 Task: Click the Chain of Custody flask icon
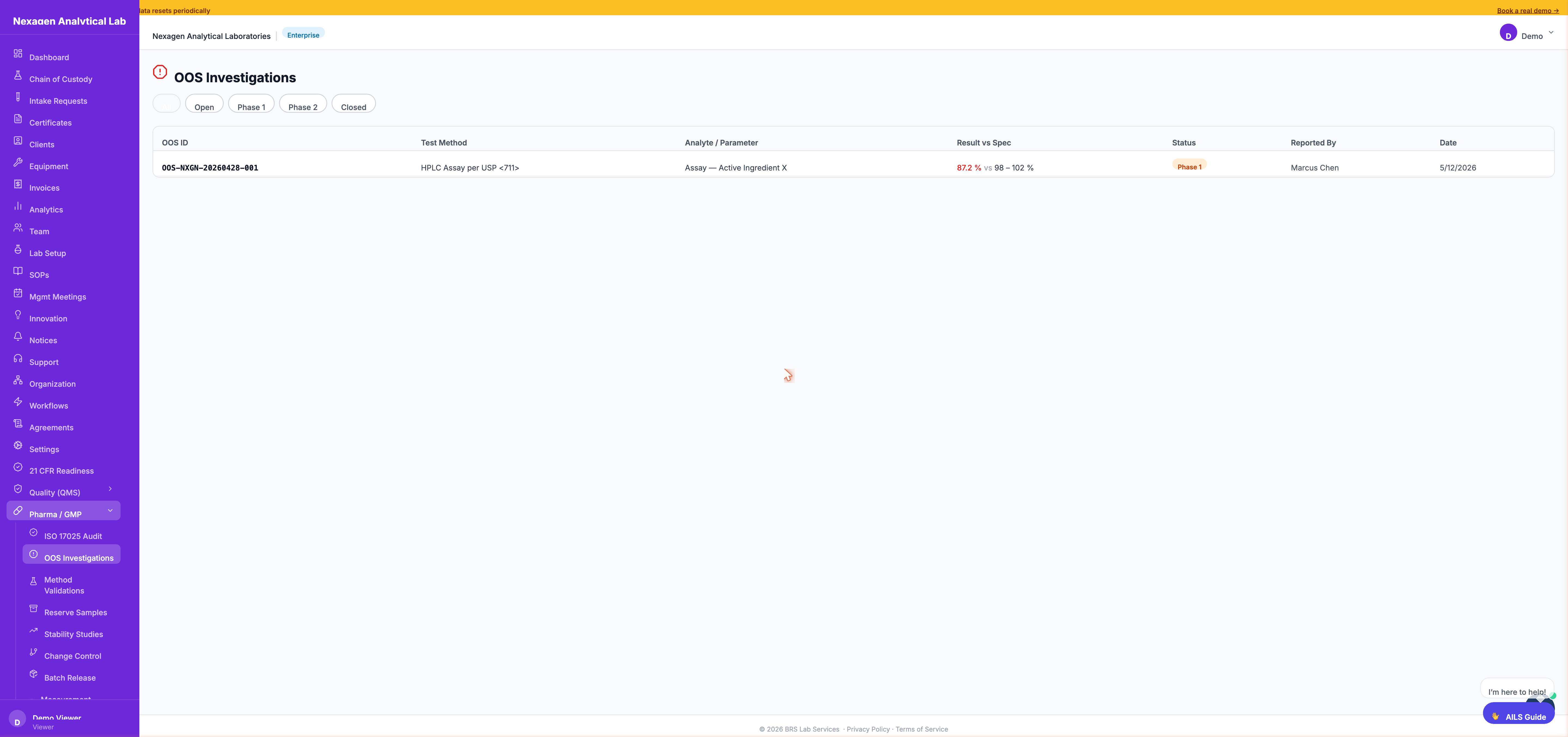point(18,75)
